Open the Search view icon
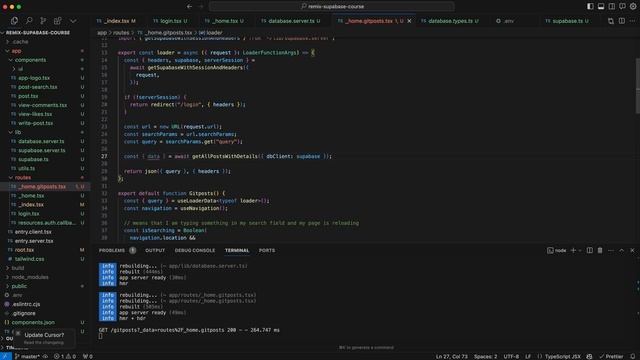The width and height of the screenshot is (640, 360). (29, 20)
